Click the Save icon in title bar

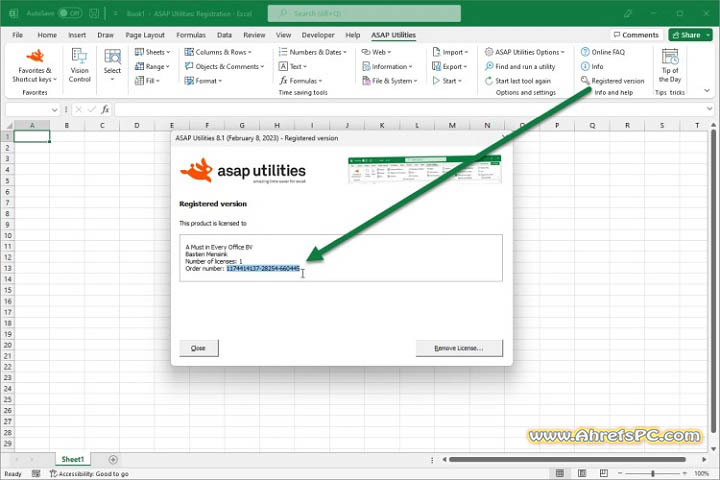tap(94, 13)
